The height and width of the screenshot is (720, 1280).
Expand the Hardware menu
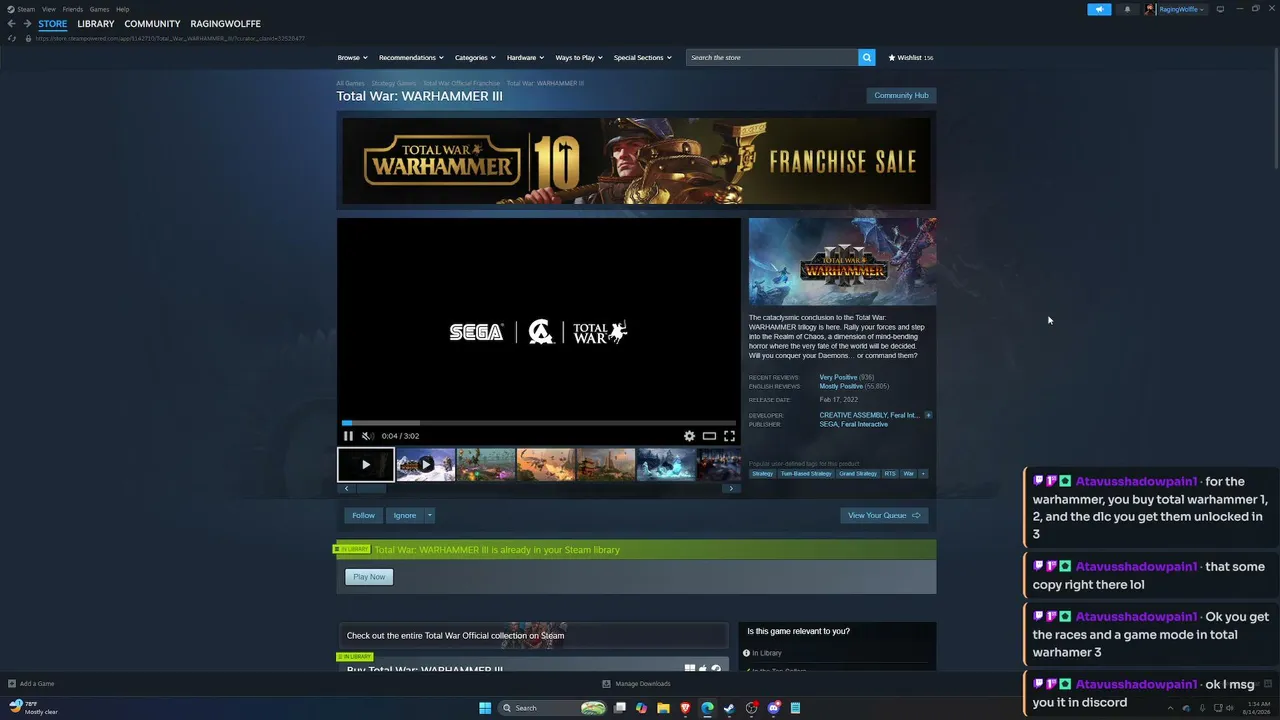(x=525, y=58)
